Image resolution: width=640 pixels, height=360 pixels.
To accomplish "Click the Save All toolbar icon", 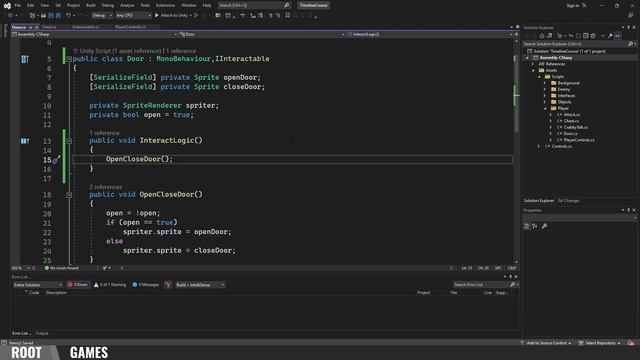I will (x=58, y=16).
